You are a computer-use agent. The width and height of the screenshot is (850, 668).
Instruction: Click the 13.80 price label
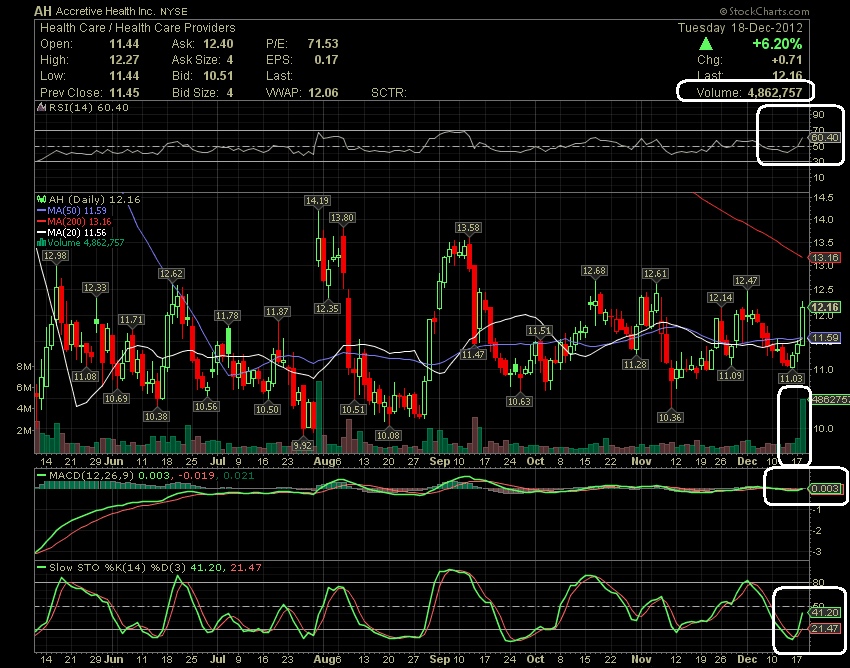coord(342,217)
